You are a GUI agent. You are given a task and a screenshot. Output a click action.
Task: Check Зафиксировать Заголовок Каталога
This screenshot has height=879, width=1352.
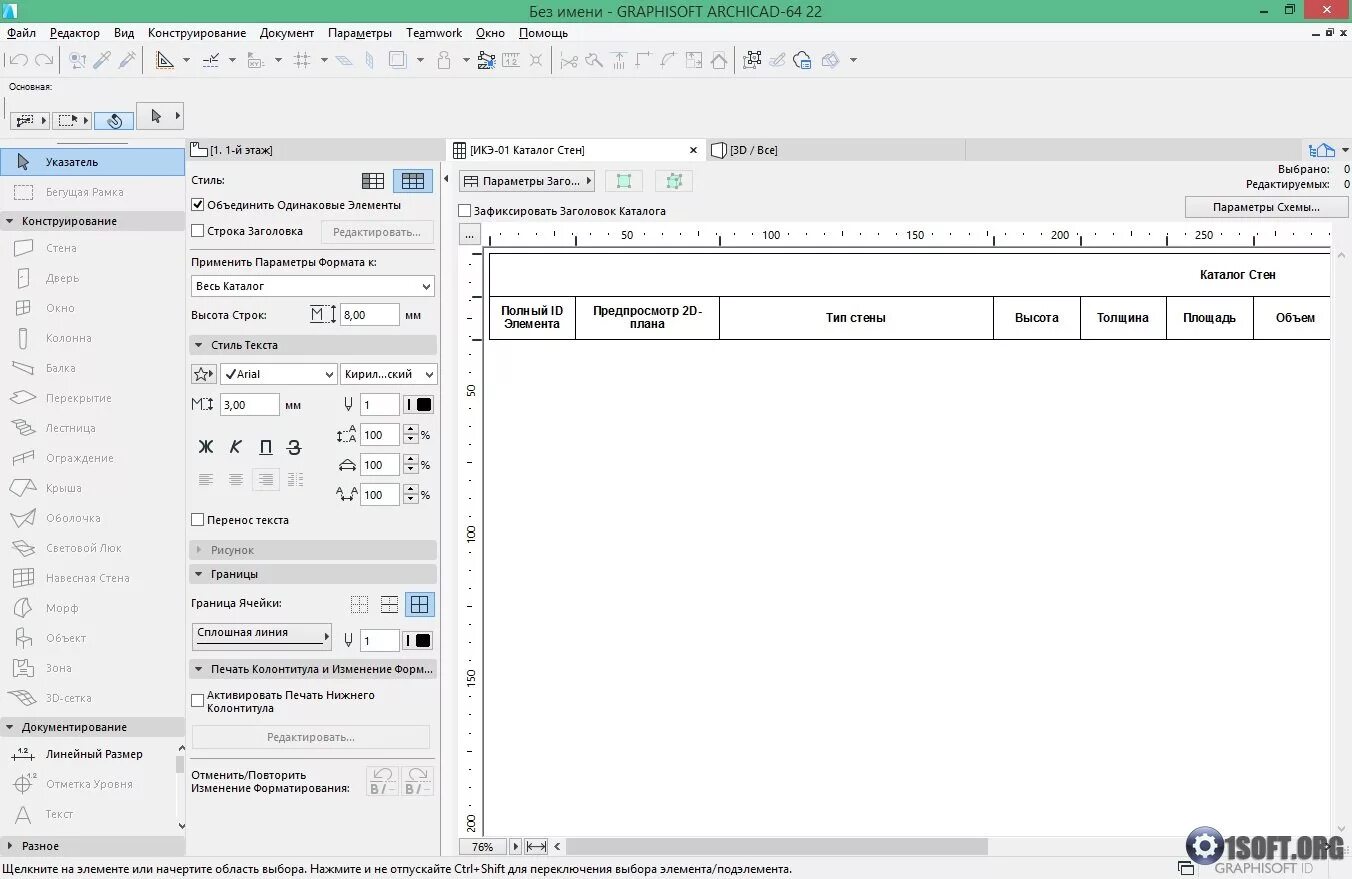(465, 211)
